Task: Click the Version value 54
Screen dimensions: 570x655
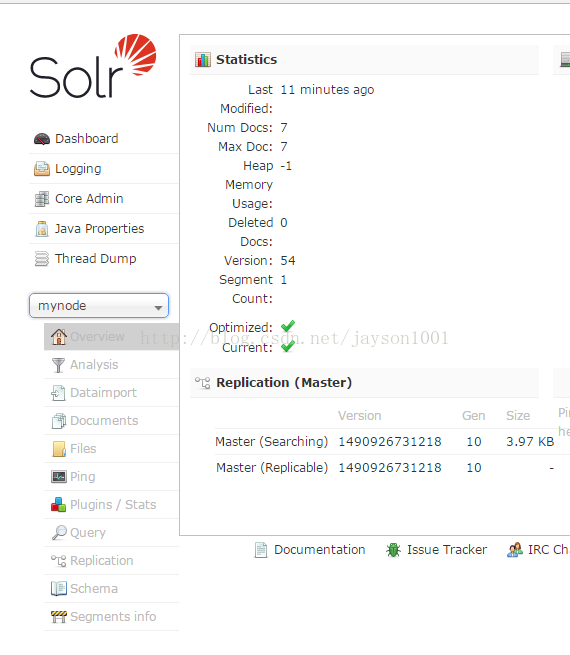Action: (x=288, y=261)
